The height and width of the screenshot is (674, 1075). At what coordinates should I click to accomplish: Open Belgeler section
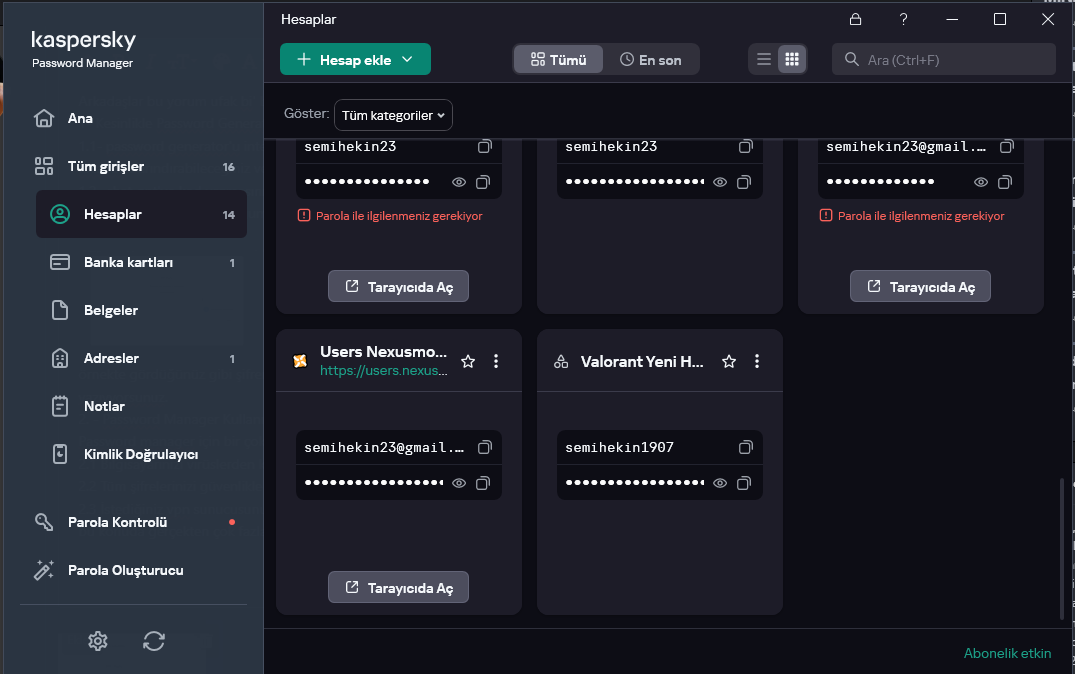(x=141, y=311)
